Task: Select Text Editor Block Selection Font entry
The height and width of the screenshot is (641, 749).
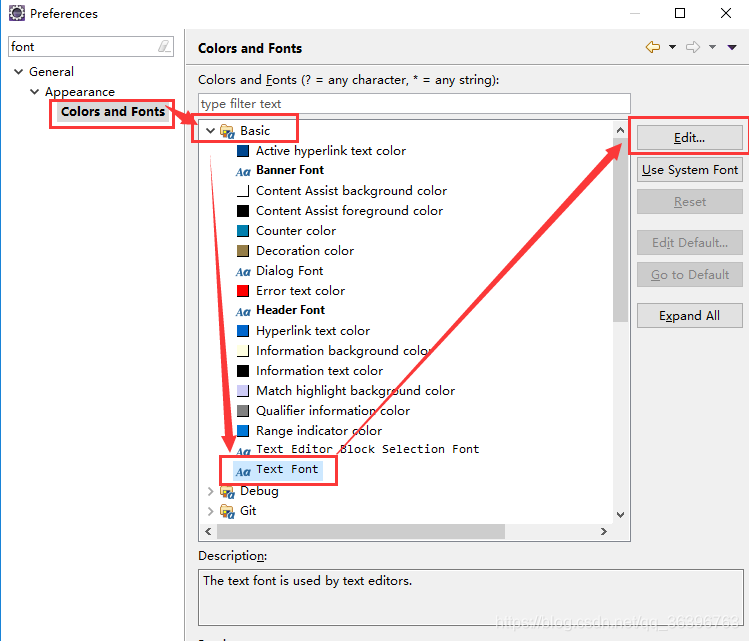Action: [367, 449]
